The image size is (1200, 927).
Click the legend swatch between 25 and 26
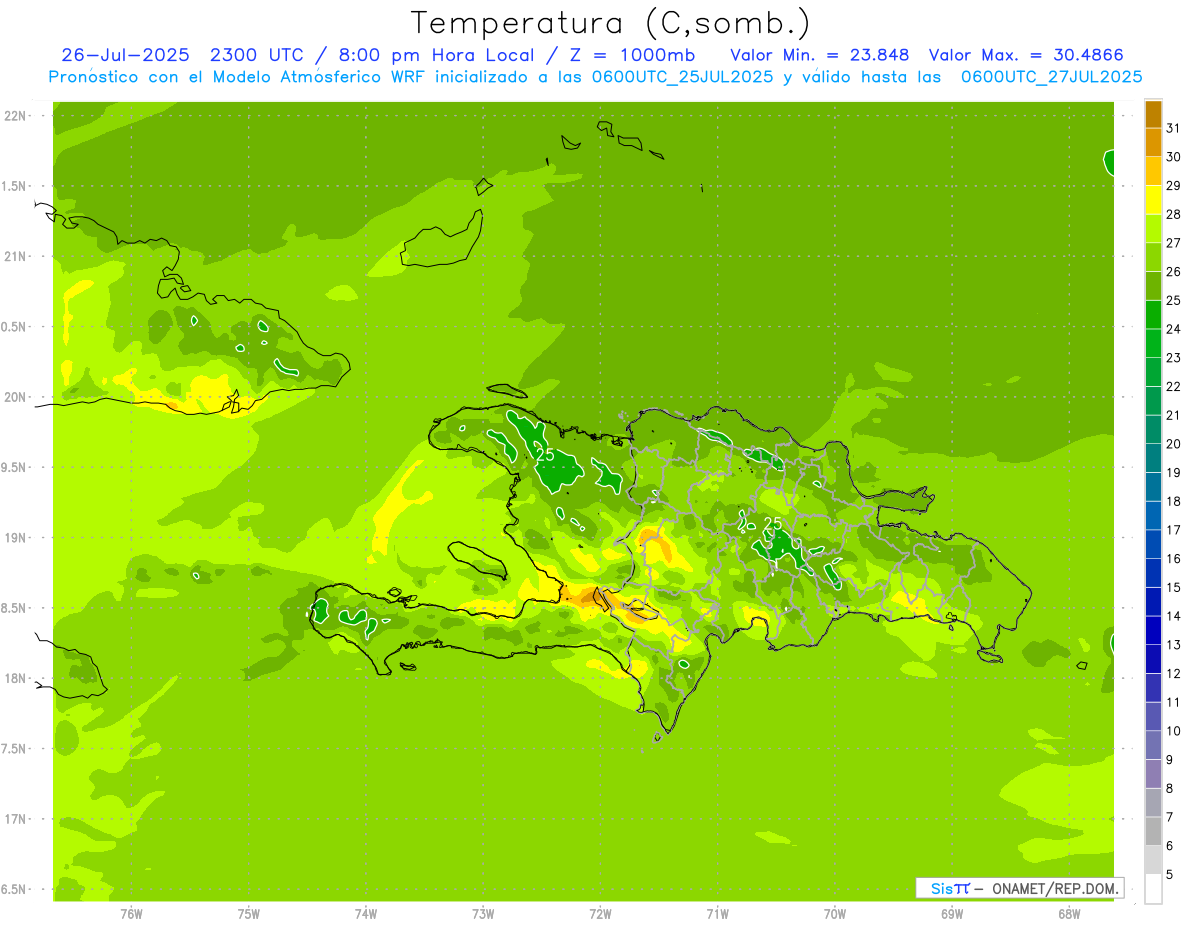1153,286
